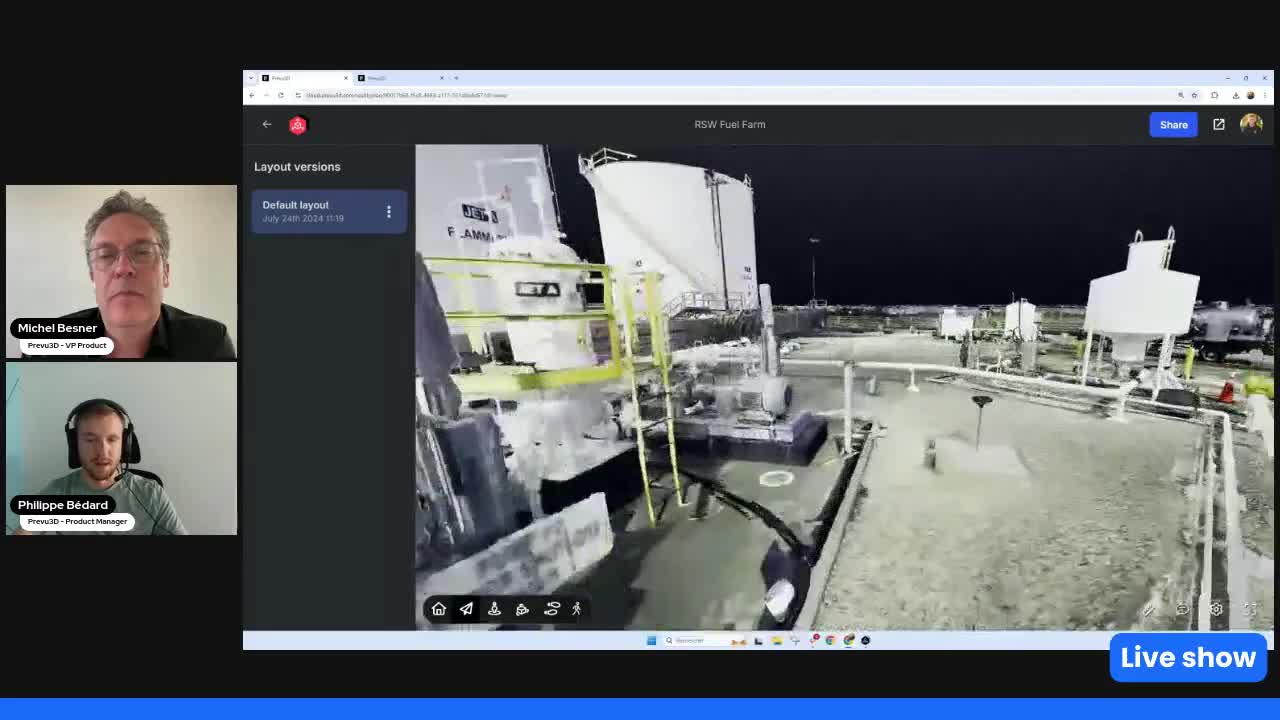The height and width of the screenshot is (720, 1280).
Task: Return to the home view
Action: [x=438, y=609]
